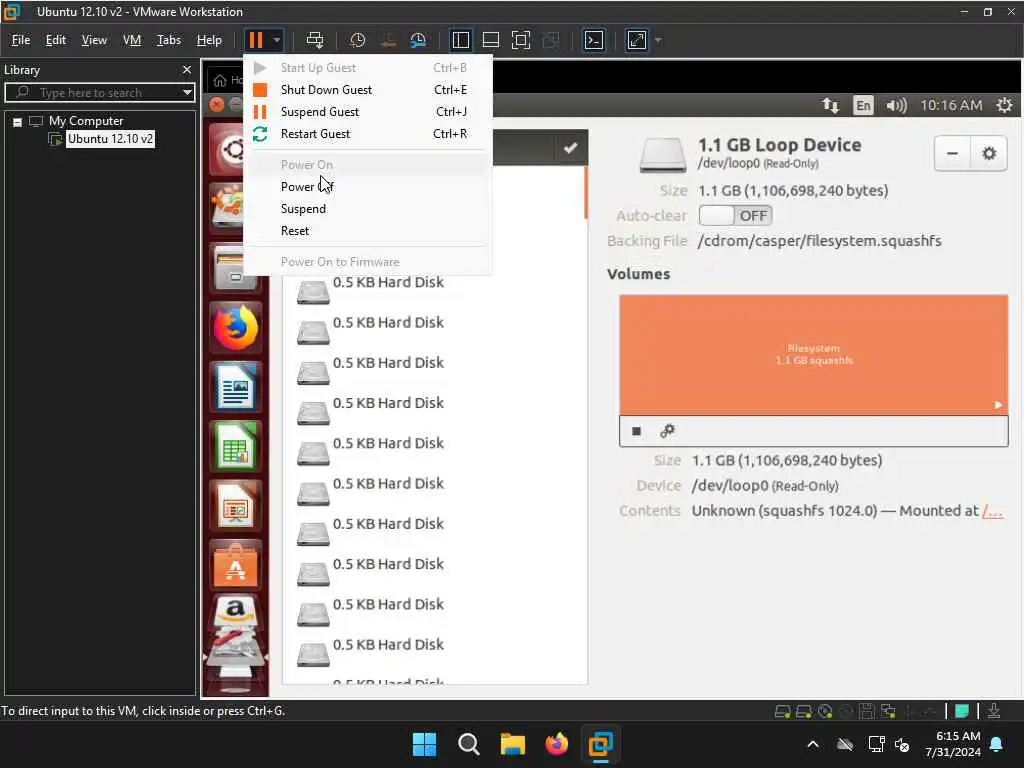Open volume options gears icon
This screenshot has height=768, width=1024.
(x=667, y=431)
